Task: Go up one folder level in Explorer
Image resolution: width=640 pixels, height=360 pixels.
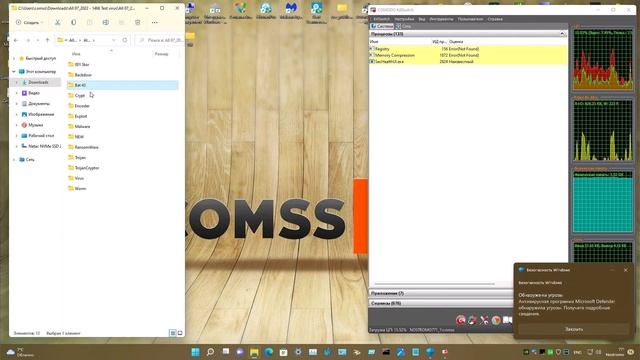Action: [x=47, y=40]
